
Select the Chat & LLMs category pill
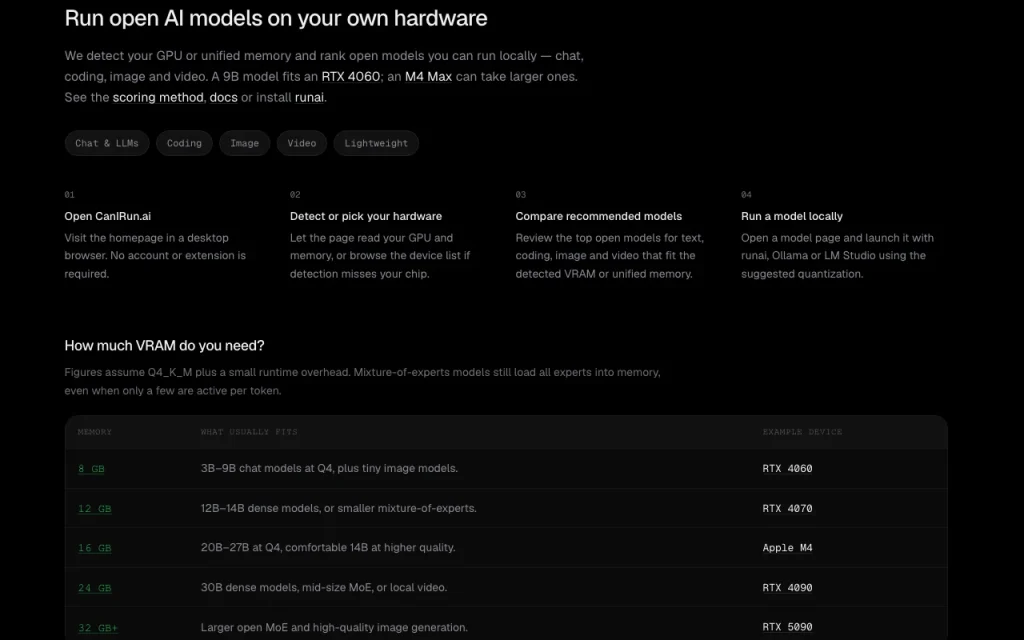(x=107, y=143)
